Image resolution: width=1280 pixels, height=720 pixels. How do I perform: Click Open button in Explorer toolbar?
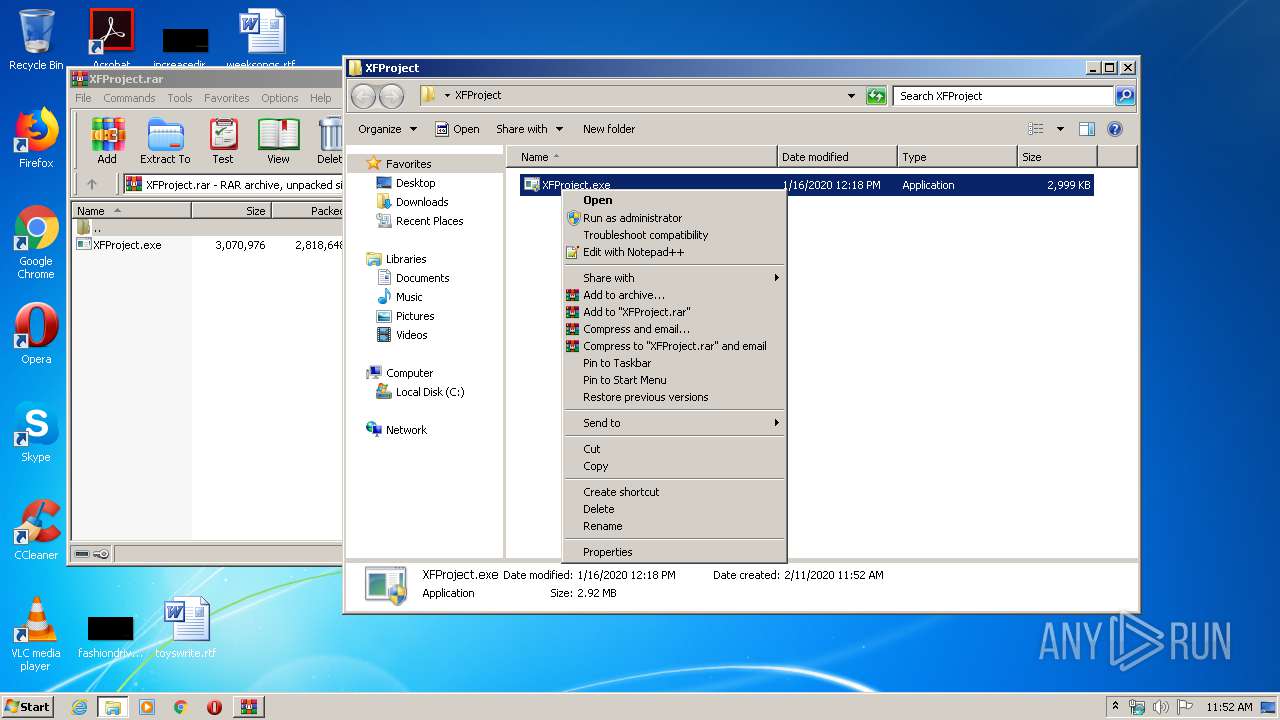point(457,129)
